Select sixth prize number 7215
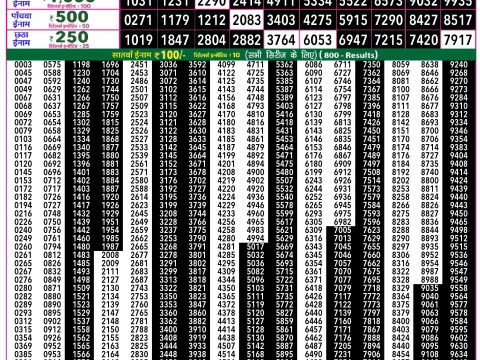This screenshot has height=360, width=480. pos(389,40)
